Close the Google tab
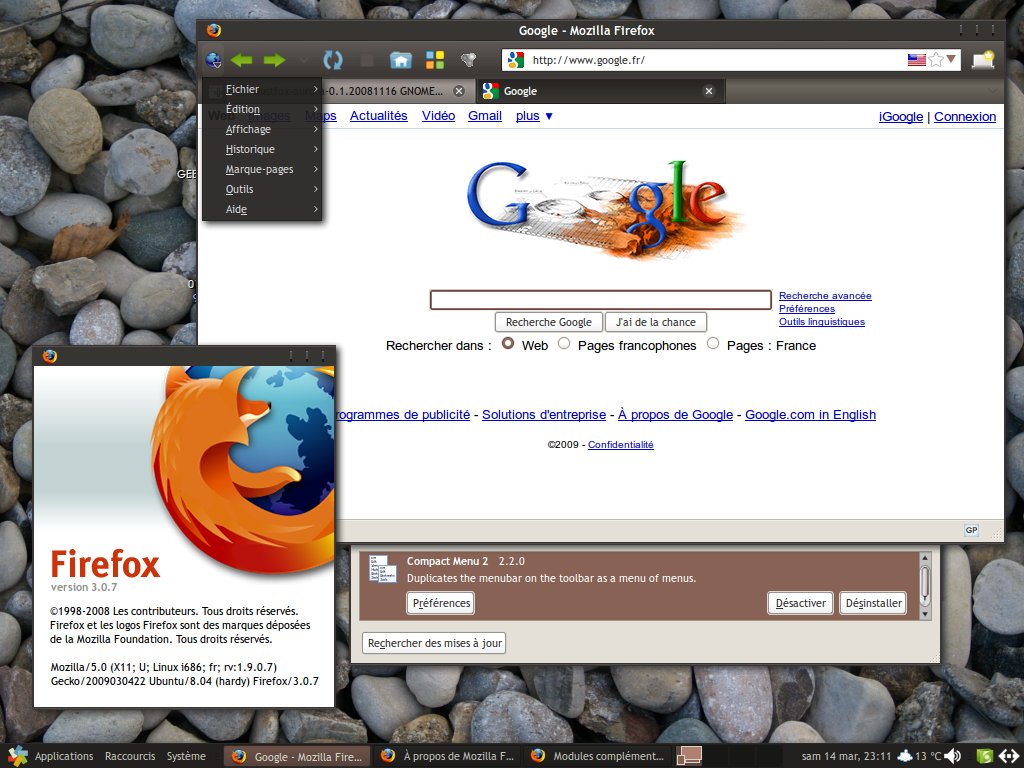The height and width of the screenshot is (768, 1024). pyautogui.click(x=709, y=91)
